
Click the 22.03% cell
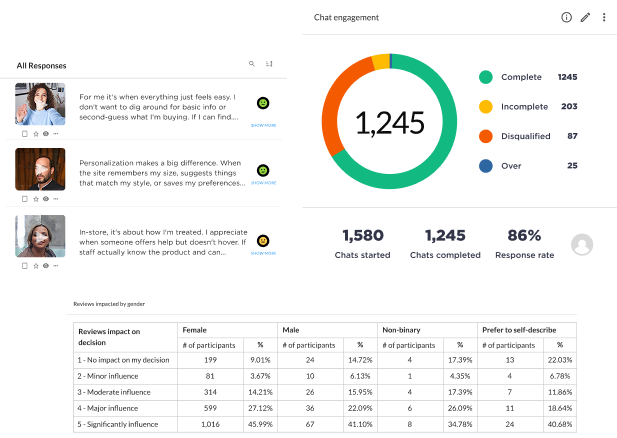(x=560, y=360)
